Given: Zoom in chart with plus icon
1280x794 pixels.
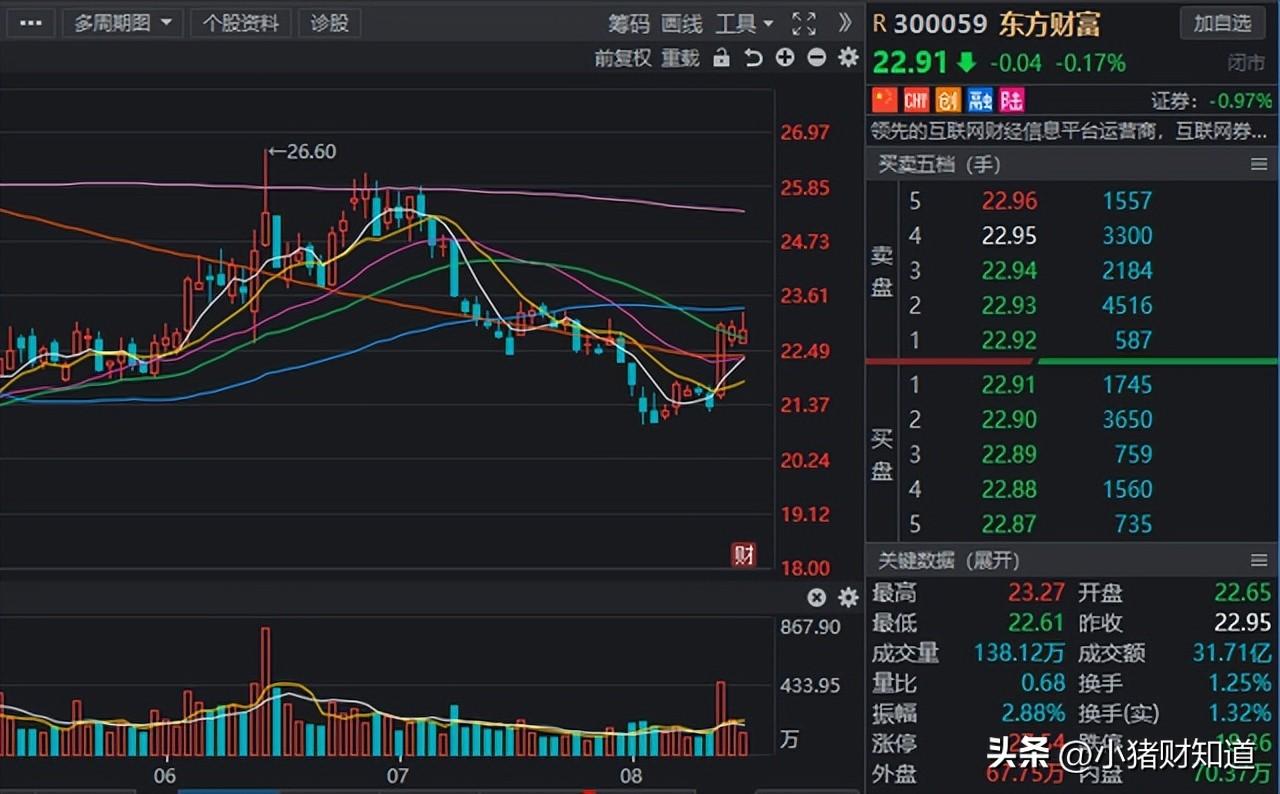Looking at the screenshot, I should tap(785, 57).
